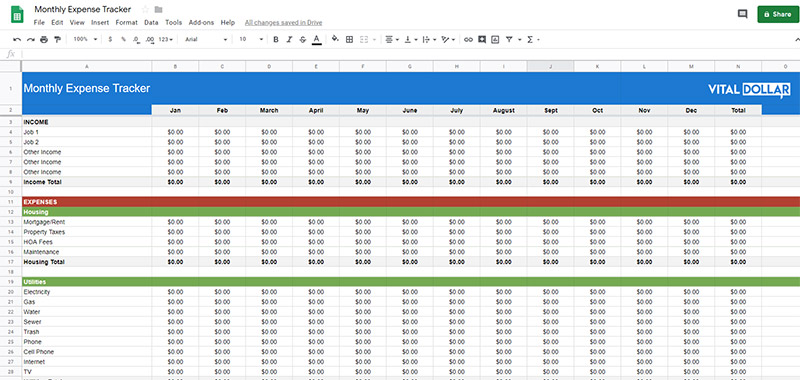Open the Insert menu
Screen dimensions: 800x380
pos(100,22)
